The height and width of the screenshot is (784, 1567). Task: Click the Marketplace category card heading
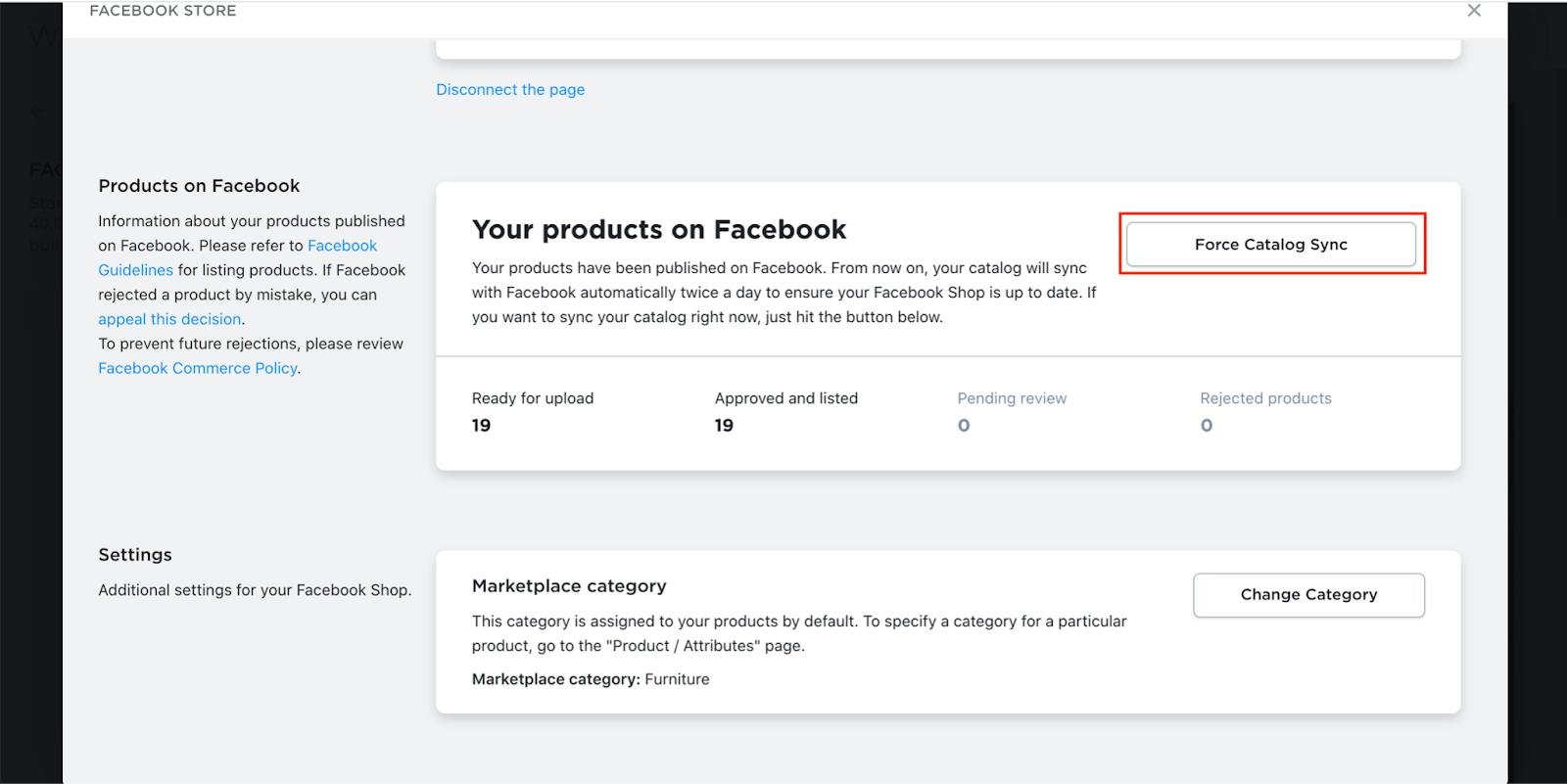point(569,586)
